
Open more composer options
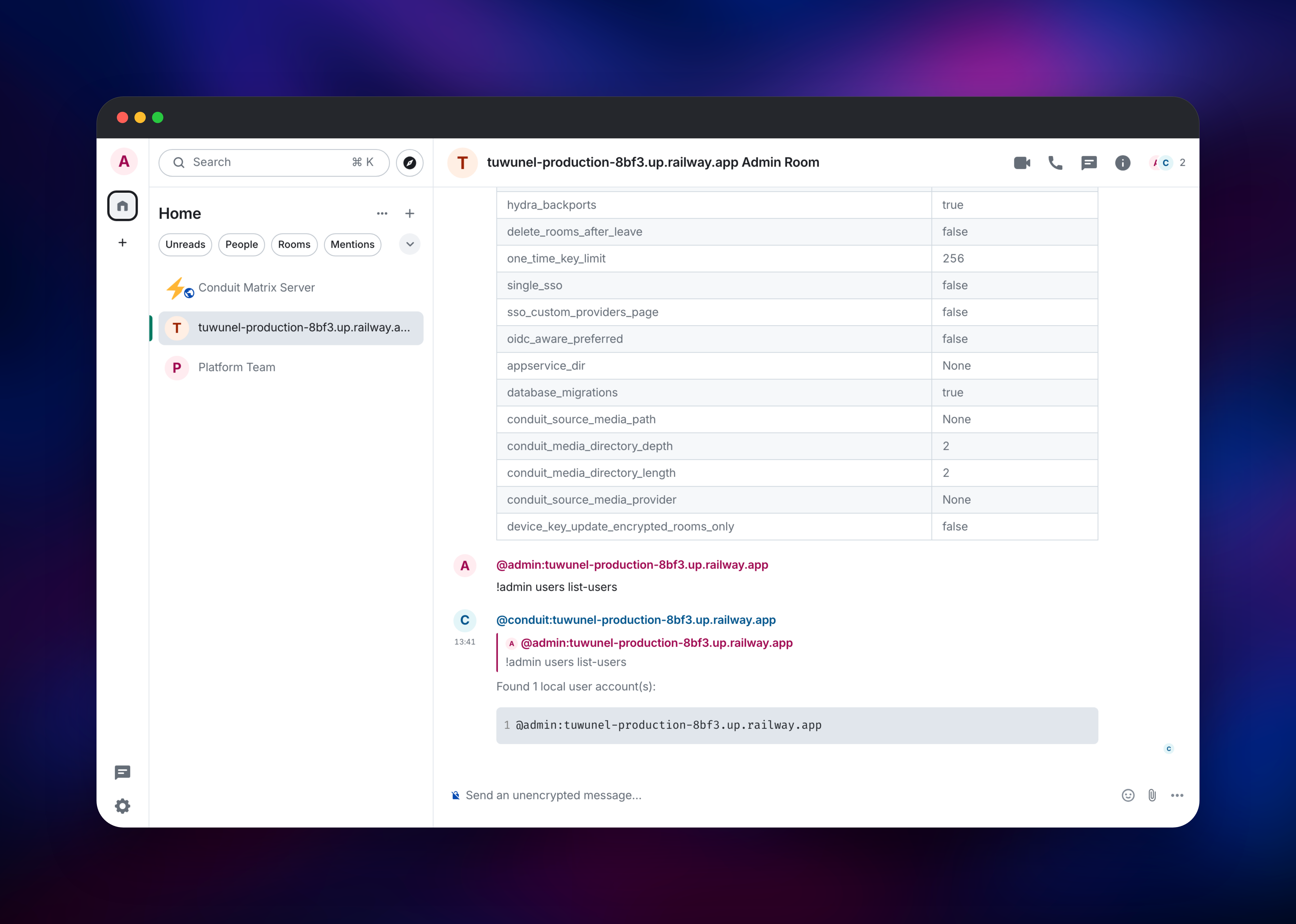click(x=1177, y=795)
